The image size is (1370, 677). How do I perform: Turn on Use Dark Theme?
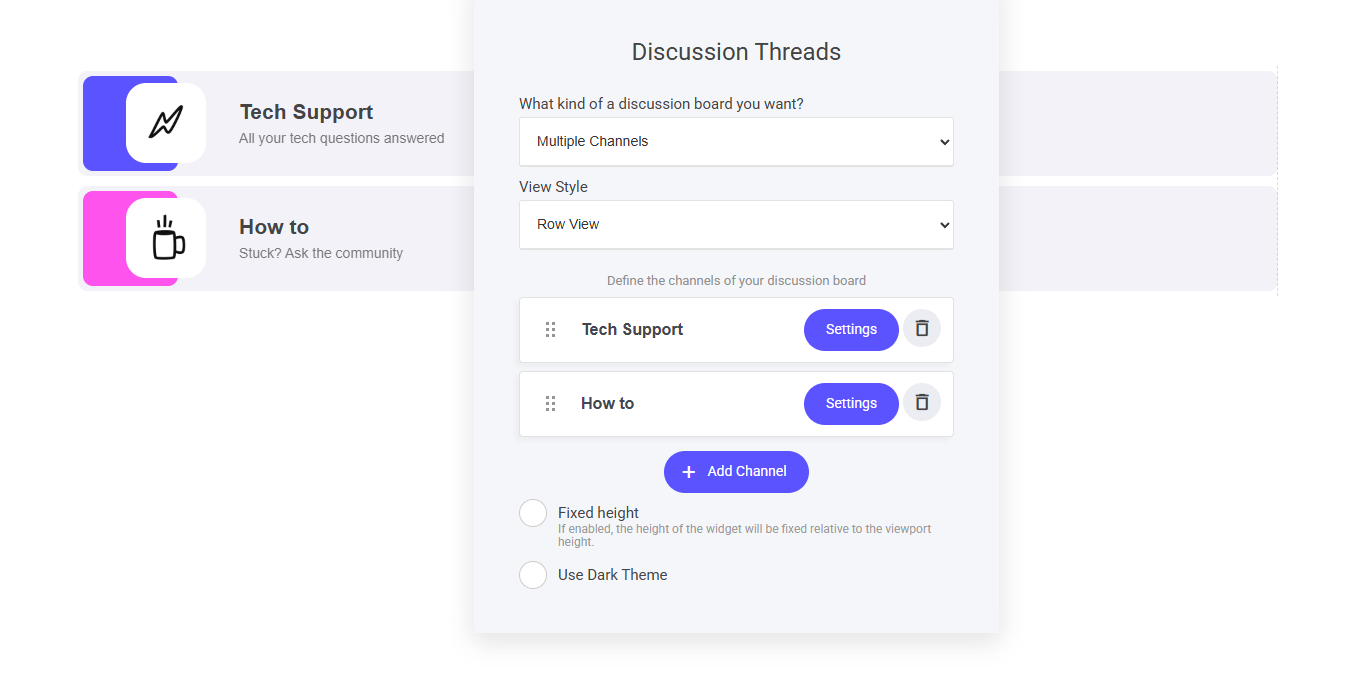point(533,575)
